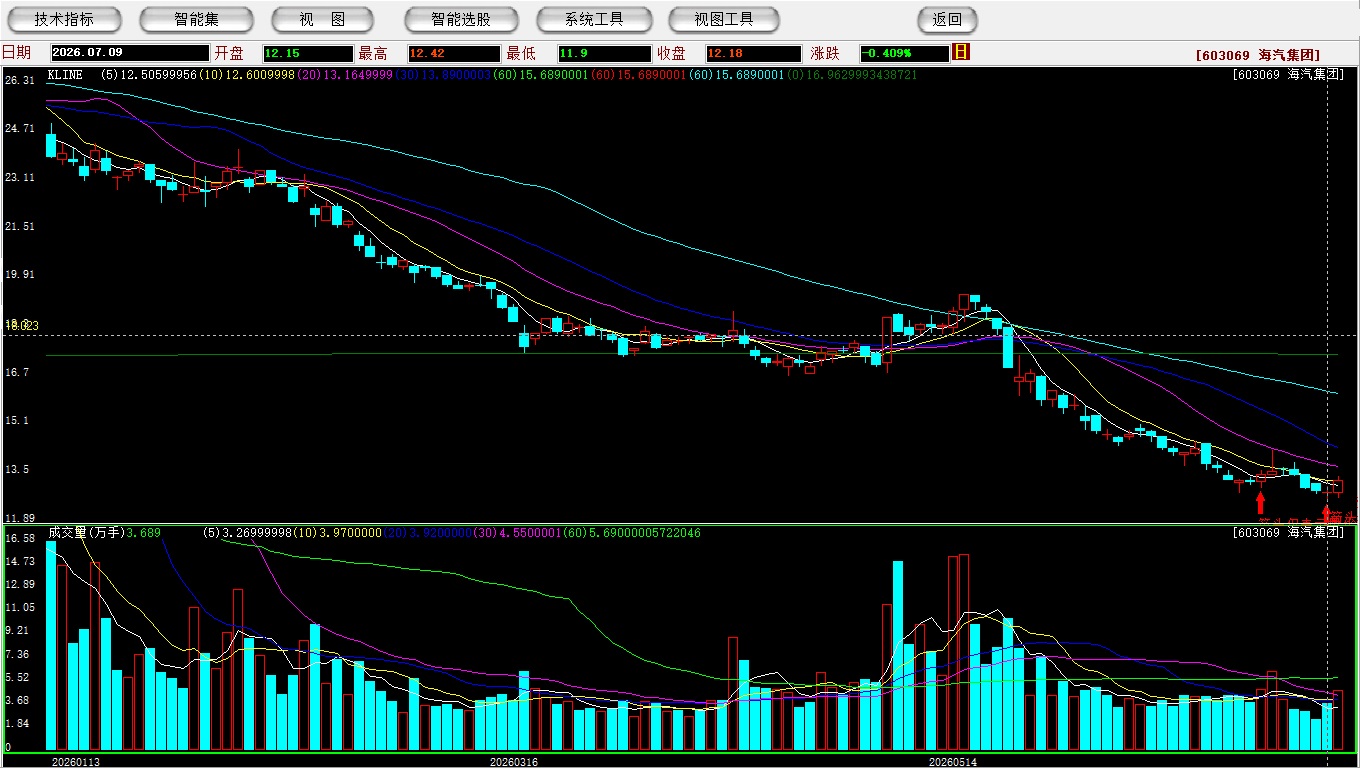Click the 16.58 volume axis label
Screen dimensions: 1360x768
tap(20, 538)
